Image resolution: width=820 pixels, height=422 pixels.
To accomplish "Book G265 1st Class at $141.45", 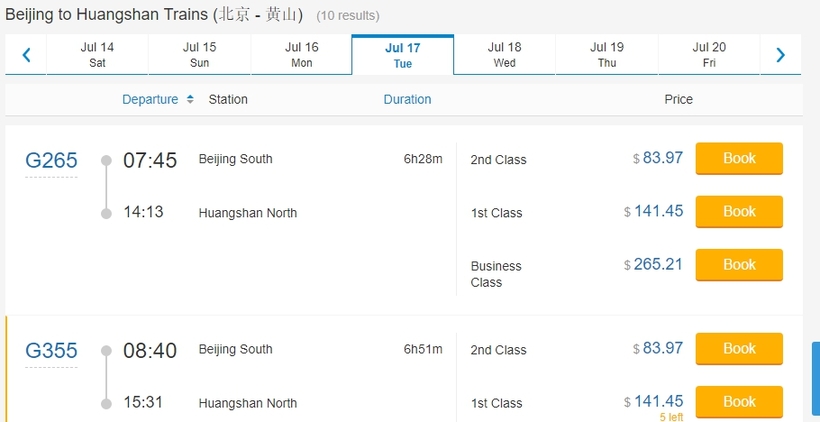I will point(739,212).
